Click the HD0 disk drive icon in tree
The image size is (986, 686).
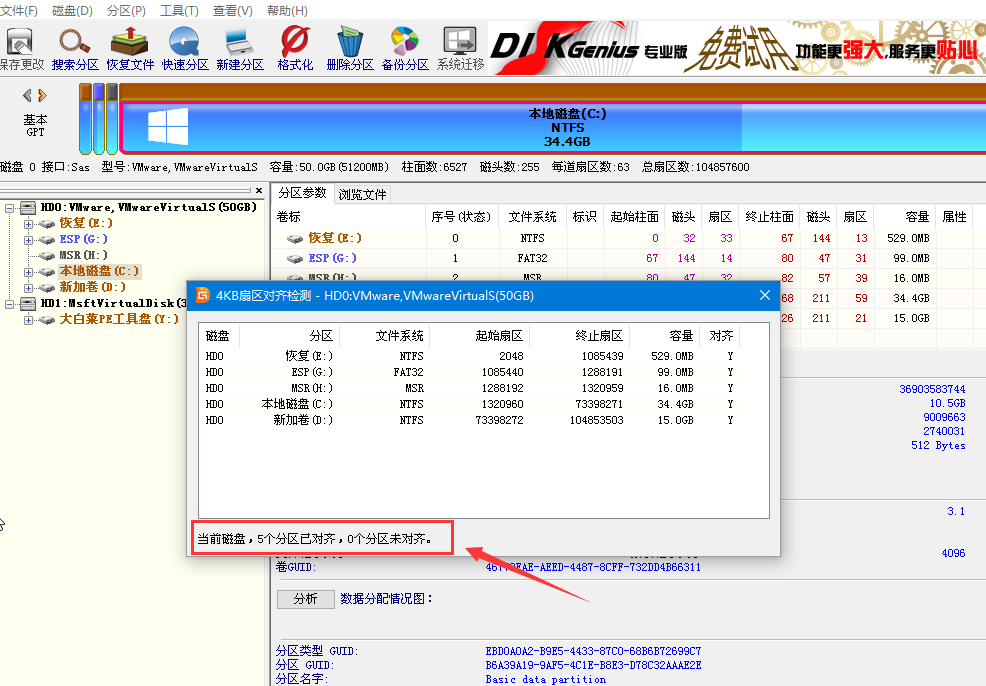(x=28, y=207)
